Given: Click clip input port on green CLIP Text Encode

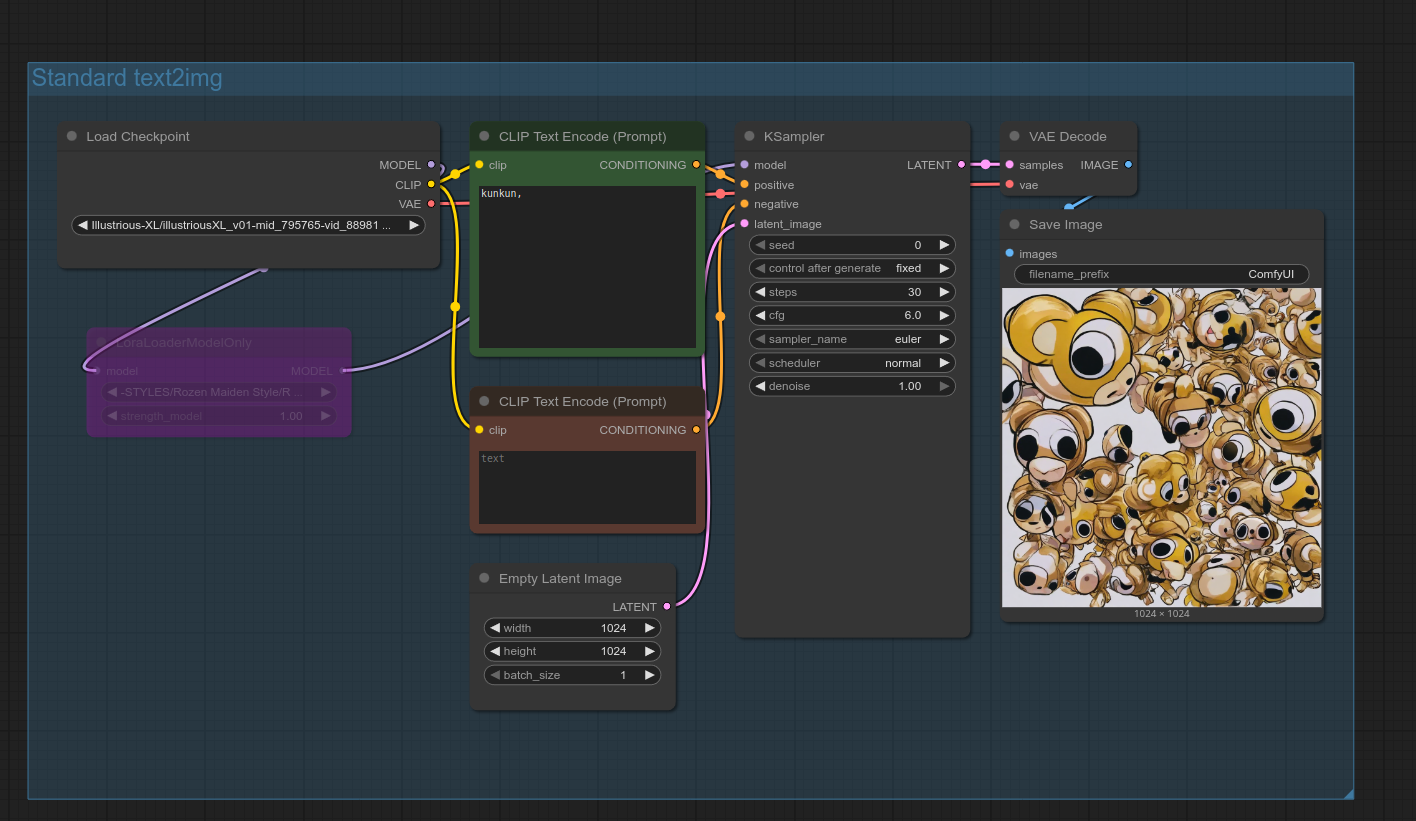Looking at the screenshot, I should (479, 165).
